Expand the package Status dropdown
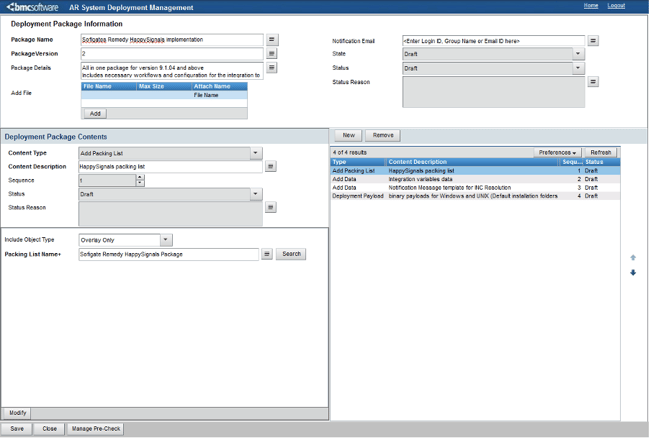 point(578,68)
